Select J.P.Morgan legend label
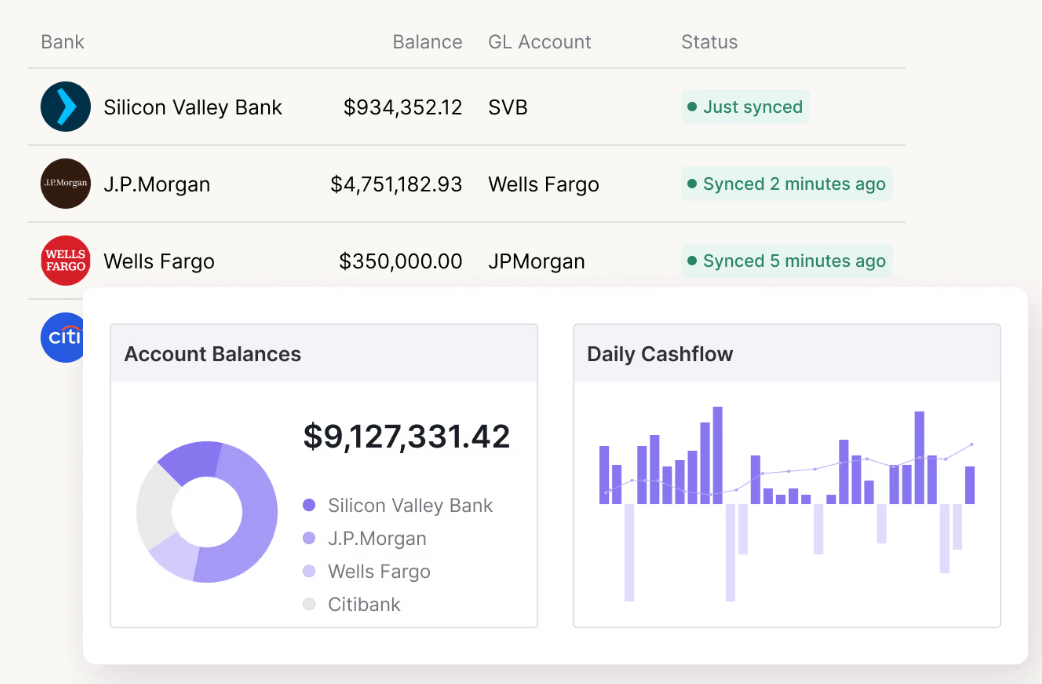Image resolution: width=1042 pixels, height=684 pixels. click(x=377, y=538)
